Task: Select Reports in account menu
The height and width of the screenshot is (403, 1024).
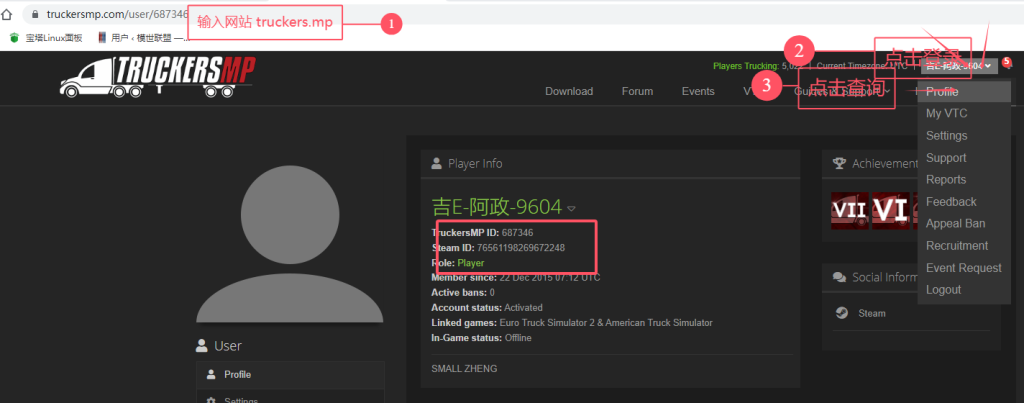Action: 964,180
